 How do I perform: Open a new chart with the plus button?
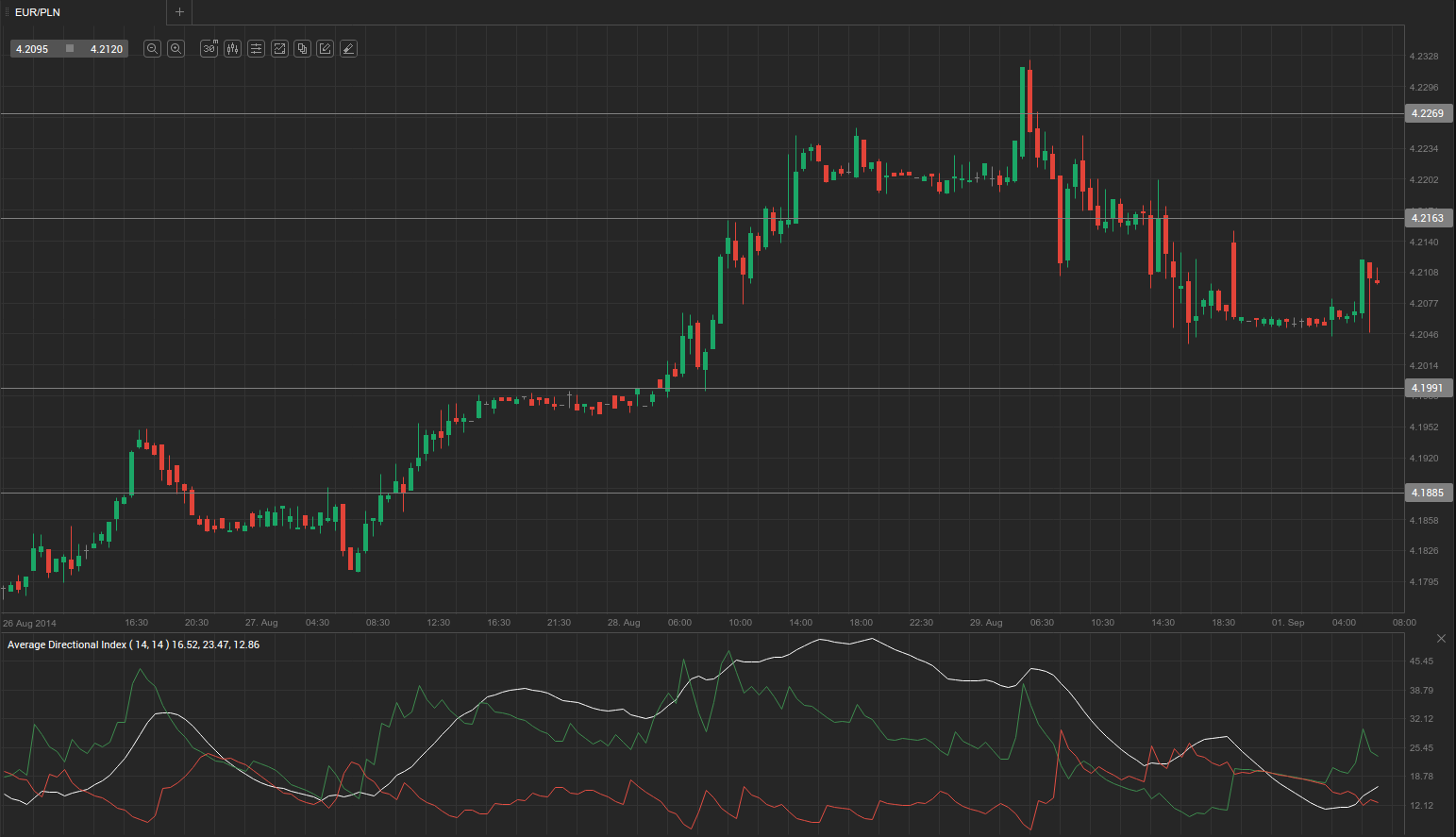179,12
